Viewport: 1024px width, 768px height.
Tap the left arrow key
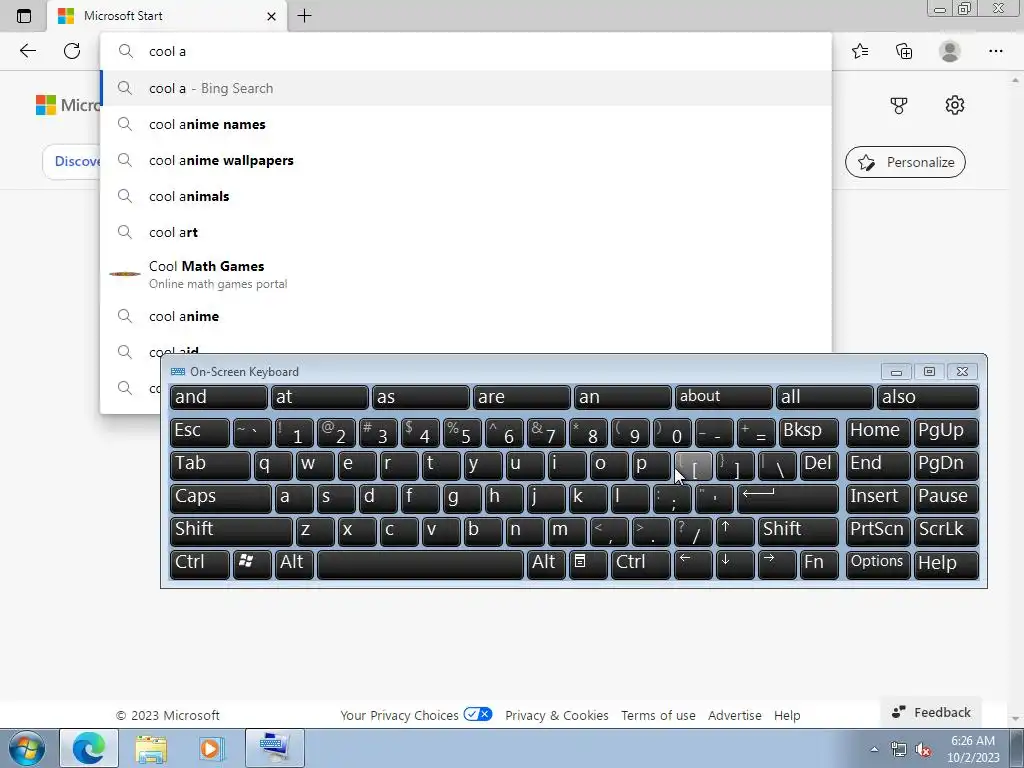(x=693, y=563)
